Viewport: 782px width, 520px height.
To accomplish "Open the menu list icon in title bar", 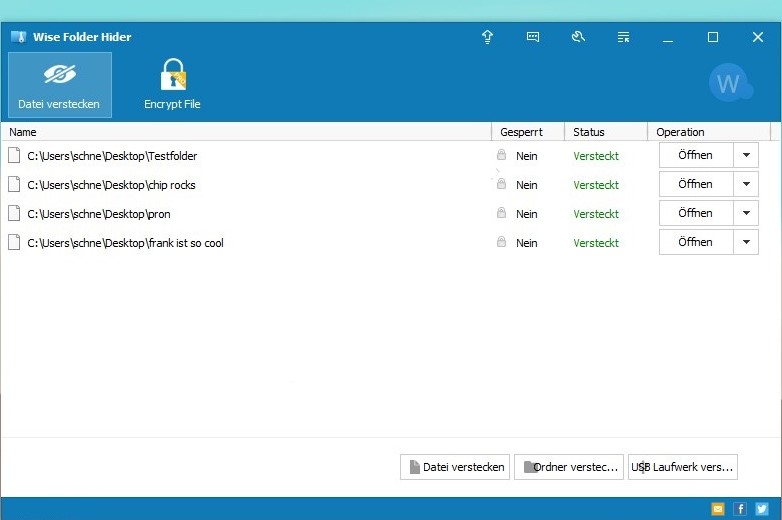I will (623, 37).
